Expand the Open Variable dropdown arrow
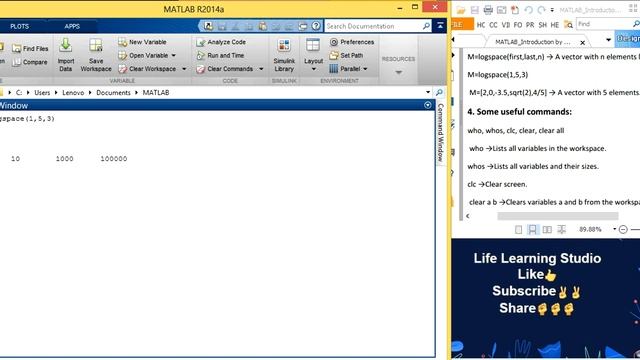Image resolution: width=640 pixels, height=360 pixels. pos(173,56)
